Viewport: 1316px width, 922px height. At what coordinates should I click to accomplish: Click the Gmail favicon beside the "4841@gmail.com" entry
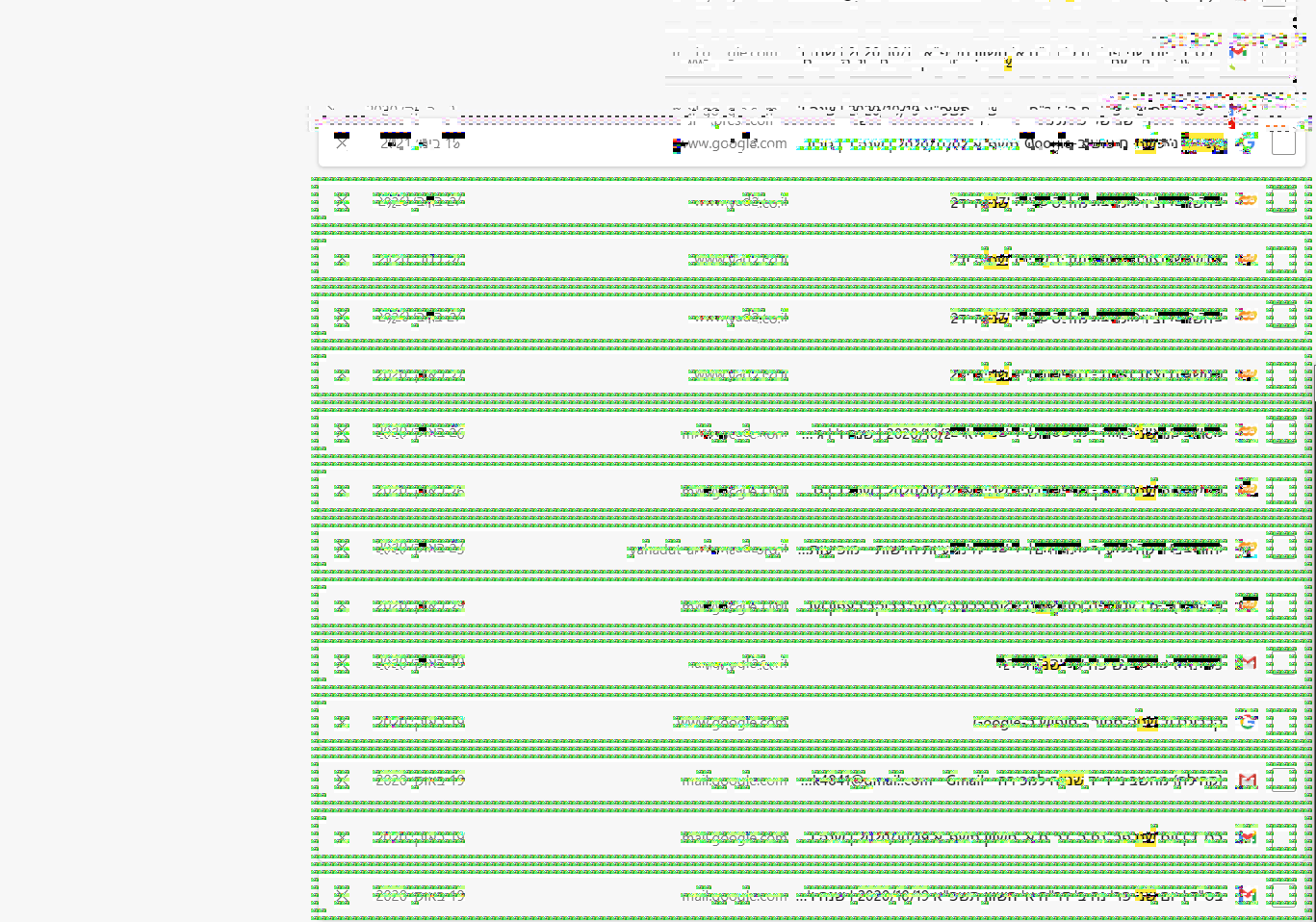1247,780
